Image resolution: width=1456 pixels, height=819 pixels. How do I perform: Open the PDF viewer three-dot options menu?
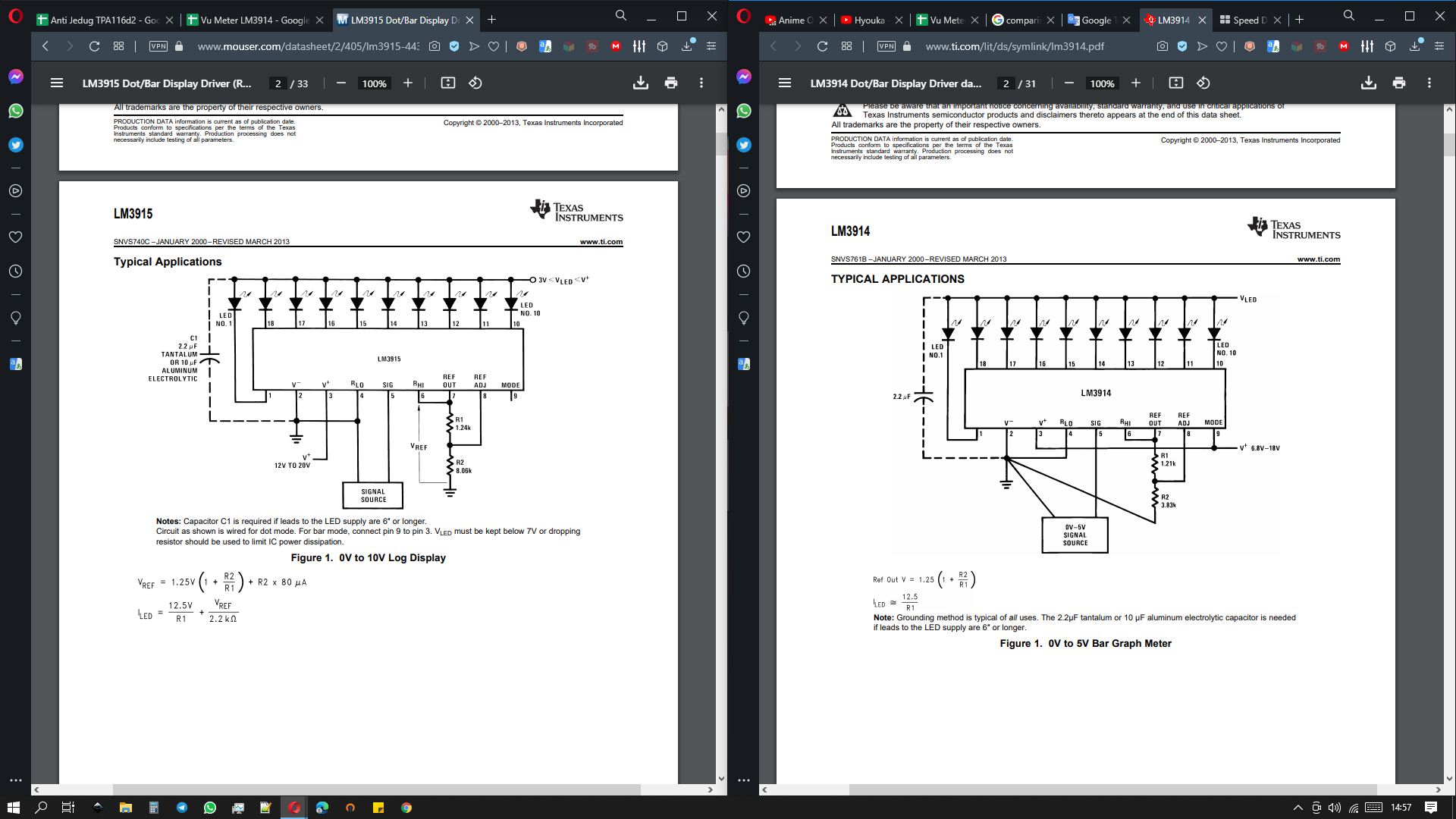pyautogui.click(x=701, y=83)
